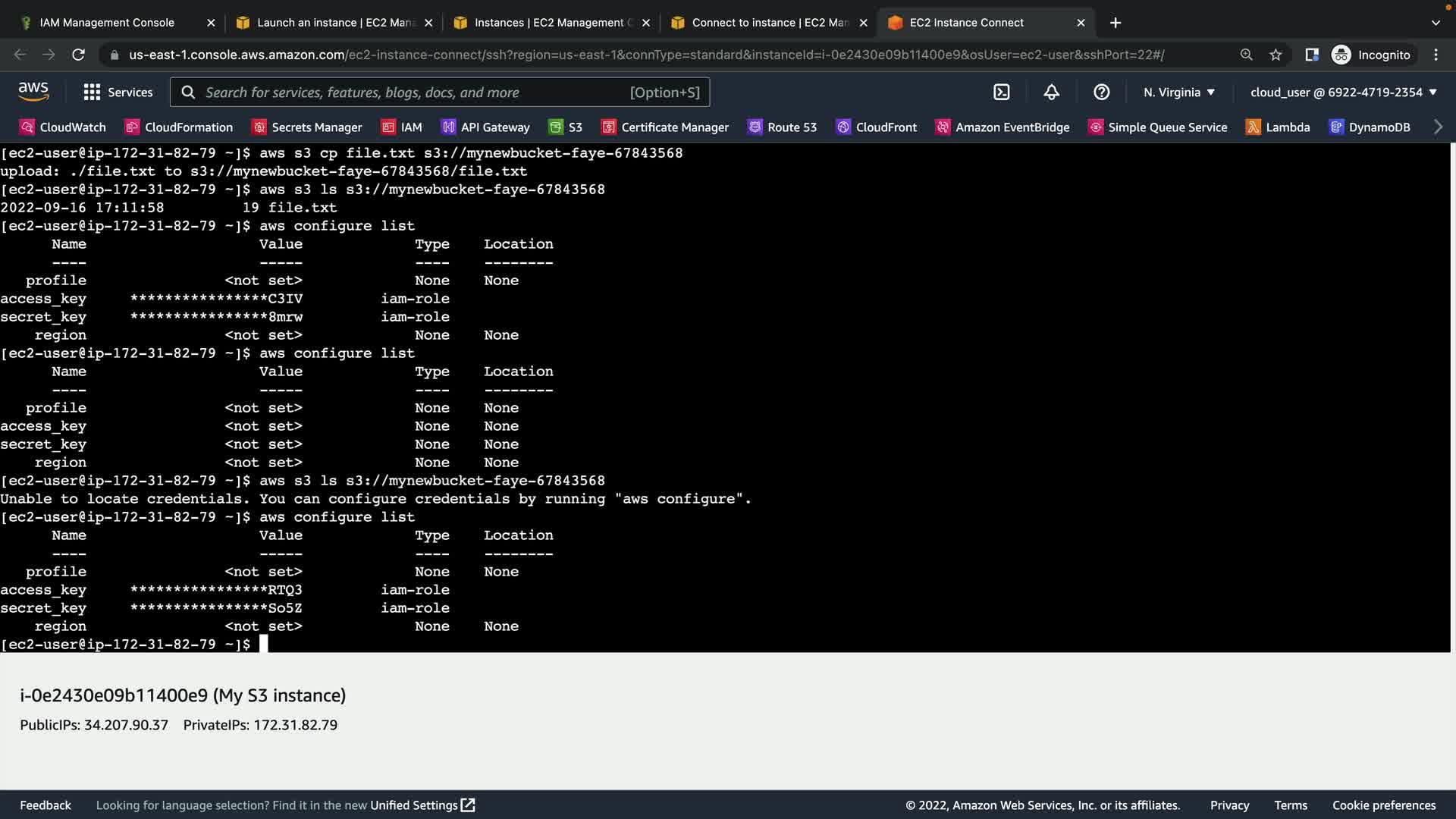This screenshot has width=1456, height=819.
Task: Open the S3 bookmark shortcut
Action: click(566, 127)
